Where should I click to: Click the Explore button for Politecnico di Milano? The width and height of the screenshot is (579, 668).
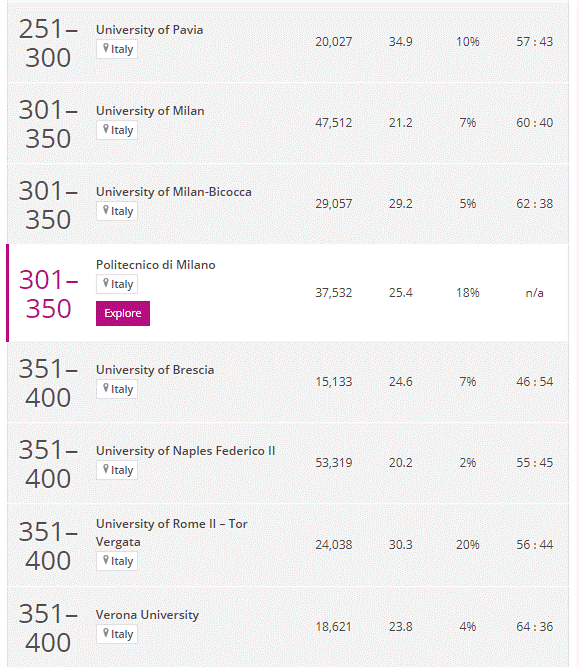point(123,313)
